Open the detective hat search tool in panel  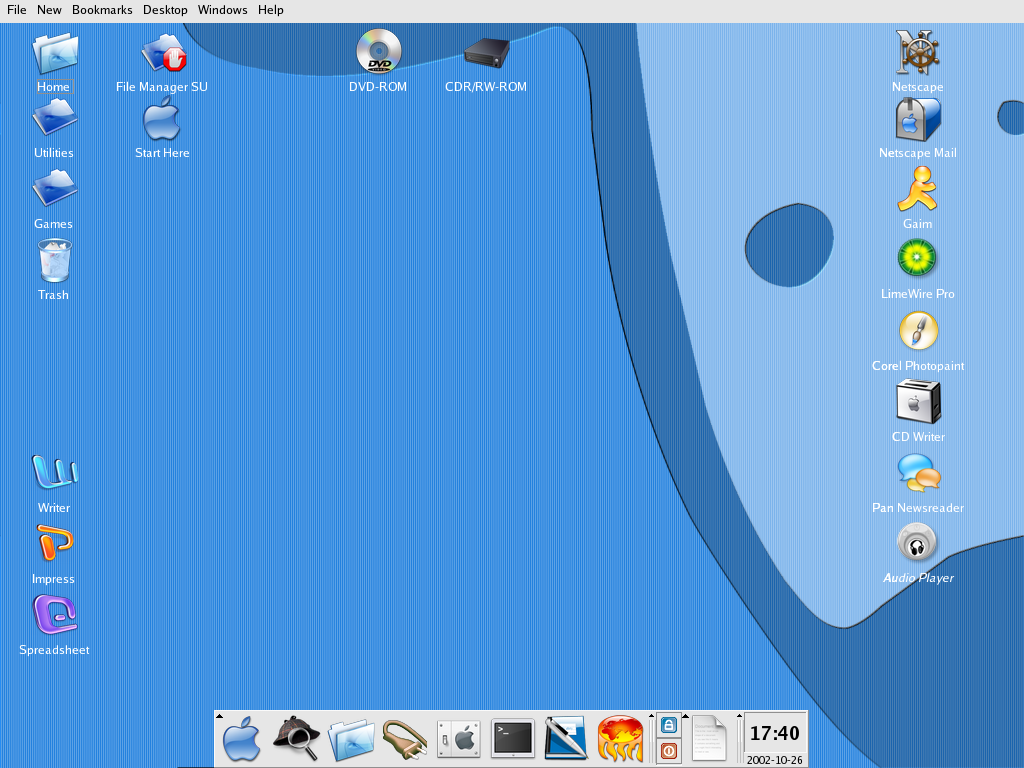(x=296, y=739)
